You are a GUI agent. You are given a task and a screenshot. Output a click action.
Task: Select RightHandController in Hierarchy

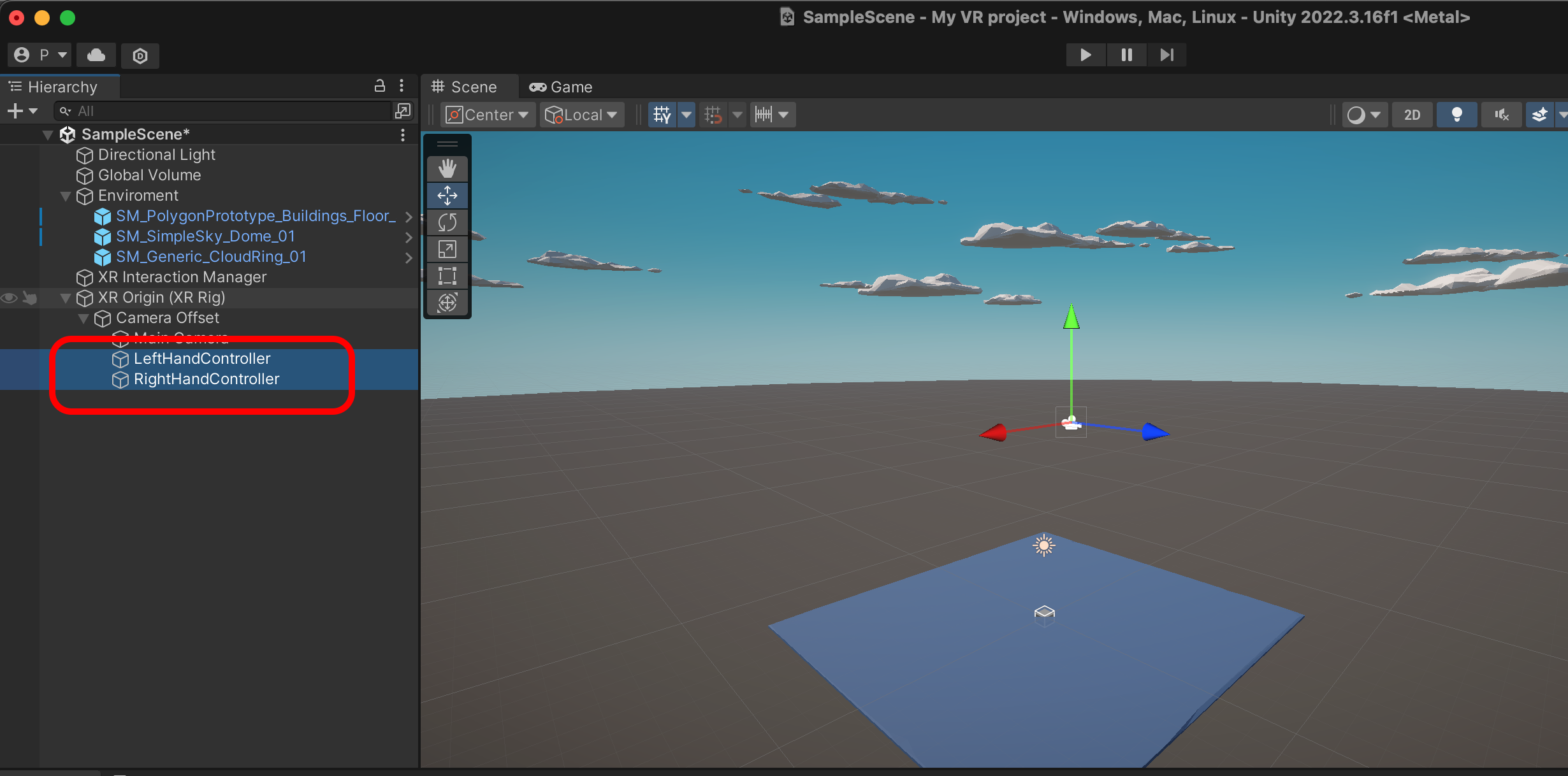pyautogui.click(x=206, y=379)
